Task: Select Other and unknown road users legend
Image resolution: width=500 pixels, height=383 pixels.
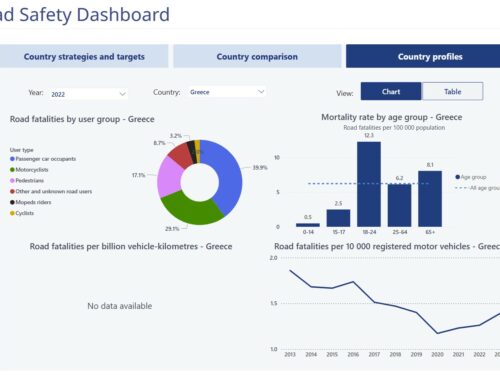Action: click(x=51, y=191)
